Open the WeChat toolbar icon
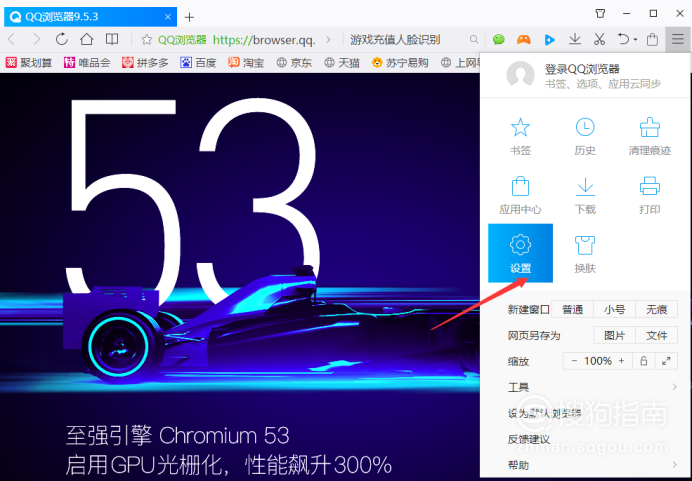Screen dimensions: 692x481 [499, 40]
